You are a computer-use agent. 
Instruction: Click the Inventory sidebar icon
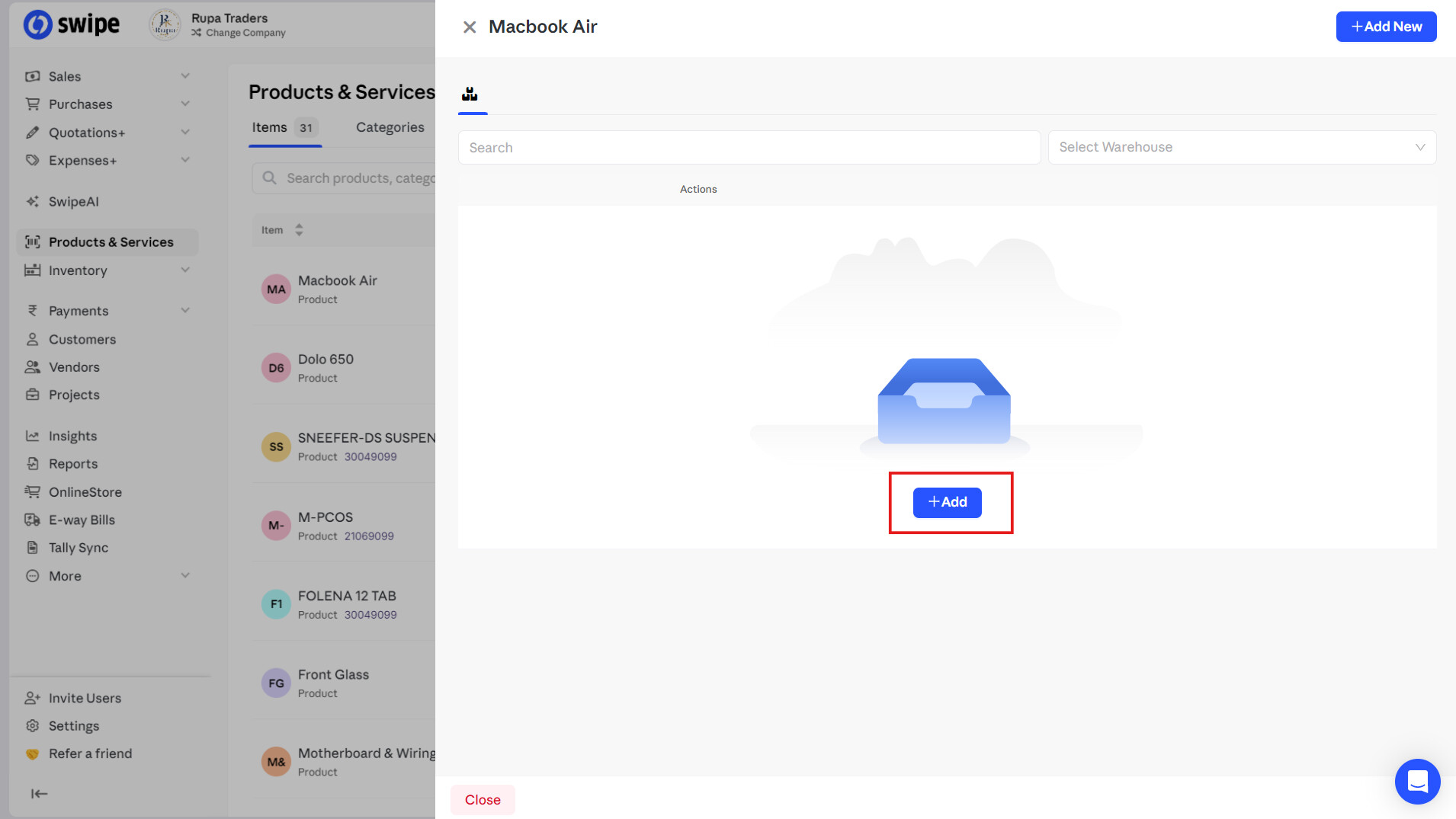pos(32,270)
